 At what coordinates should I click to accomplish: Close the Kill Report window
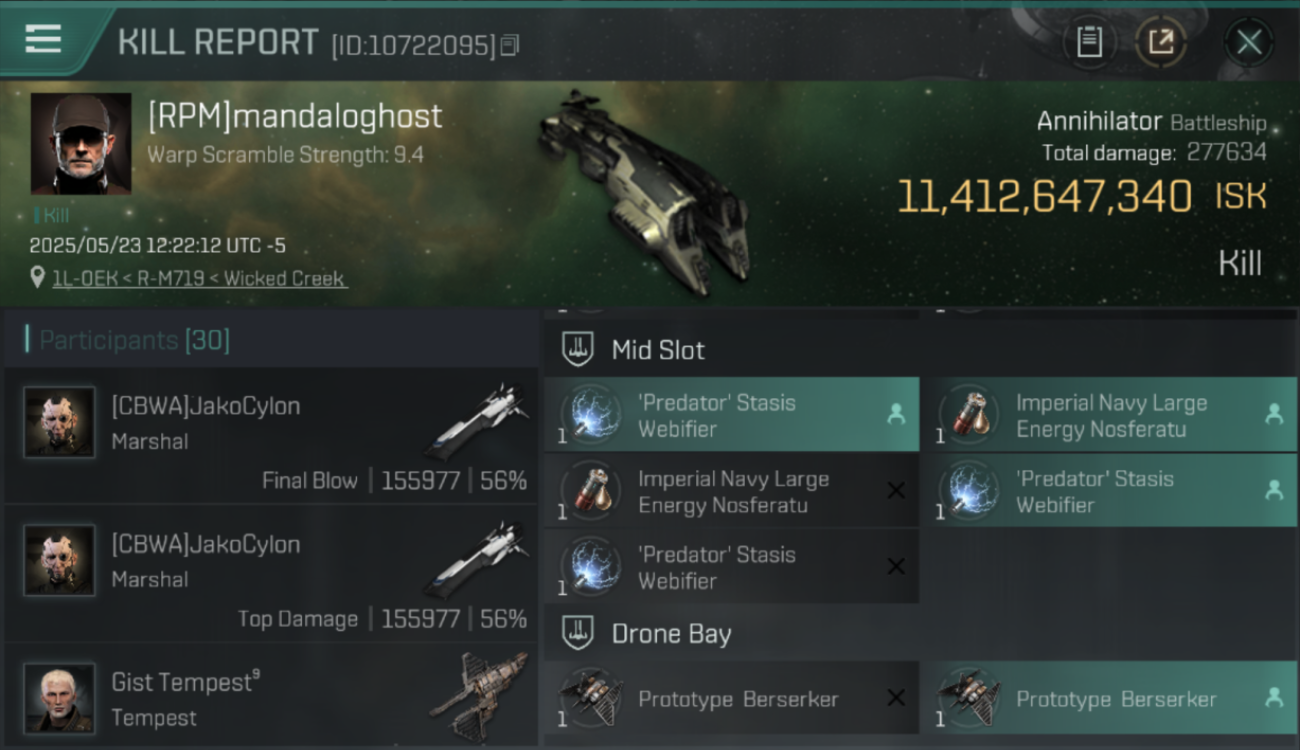1249,42
